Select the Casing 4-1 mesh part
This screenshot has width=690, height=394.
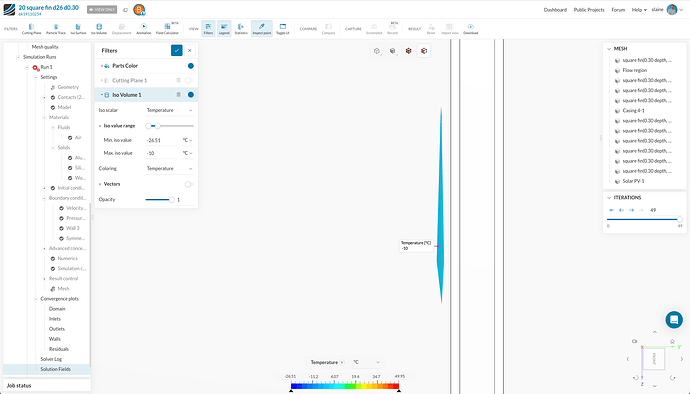pyautogui.click(x=633, y=110)
